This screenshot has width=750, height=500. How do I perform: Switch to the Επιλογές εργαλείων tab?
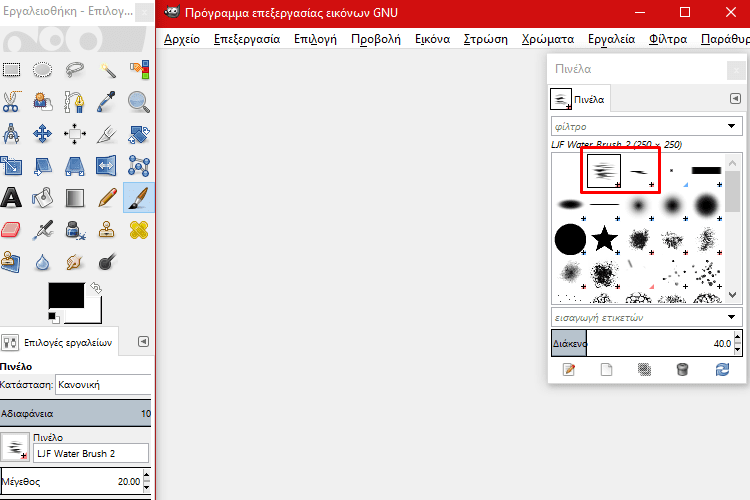tap(58, 342)
